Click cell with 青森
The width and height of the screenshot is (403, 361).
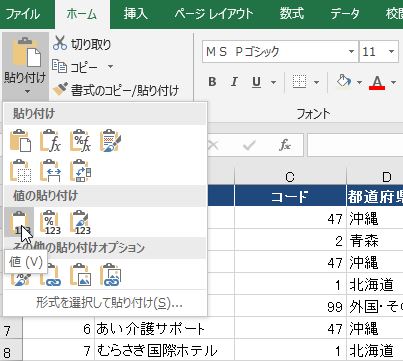point(375,241)
